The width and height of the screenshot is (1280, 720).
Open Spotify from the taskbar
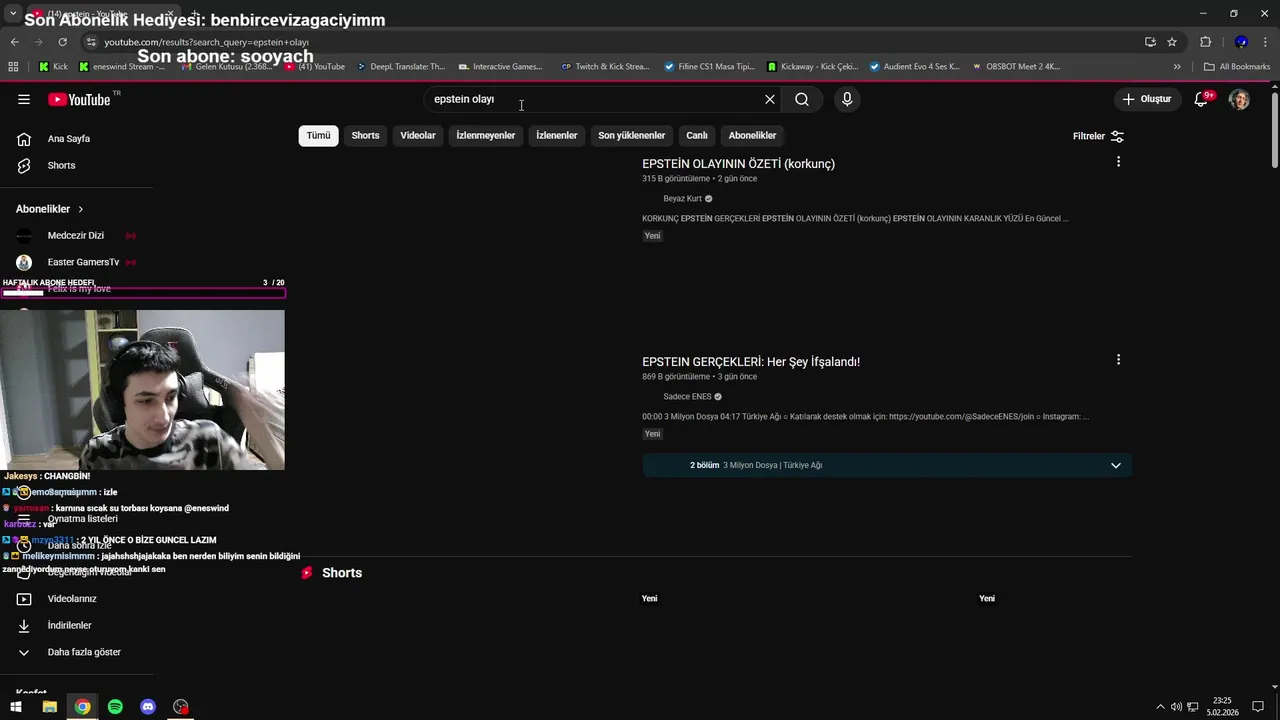click(115, 707)
